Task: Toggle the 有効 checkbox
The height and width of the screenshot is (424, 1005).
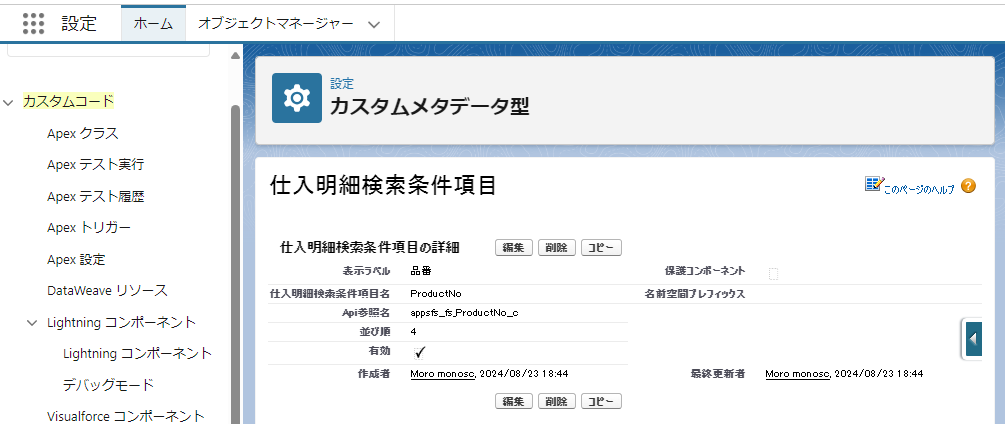Action: [x=420, y=352]
